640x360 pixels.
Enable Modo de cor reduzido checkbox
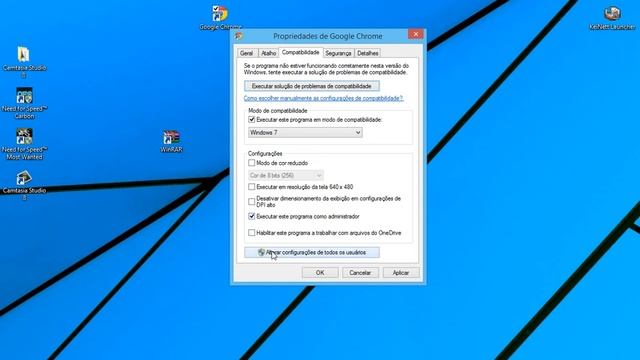click(x=251, y=163)
